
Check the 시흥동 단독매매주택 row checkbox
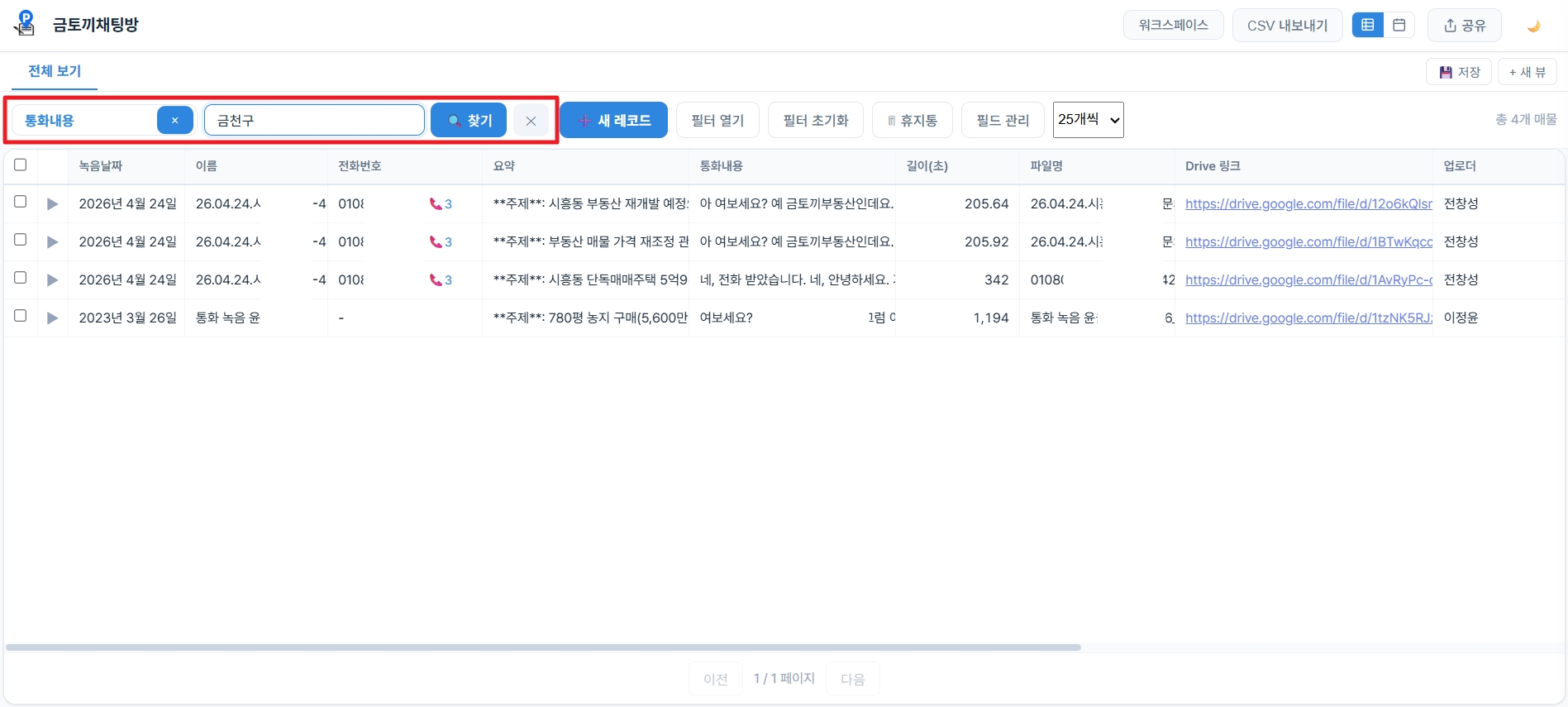click(21, 278)
